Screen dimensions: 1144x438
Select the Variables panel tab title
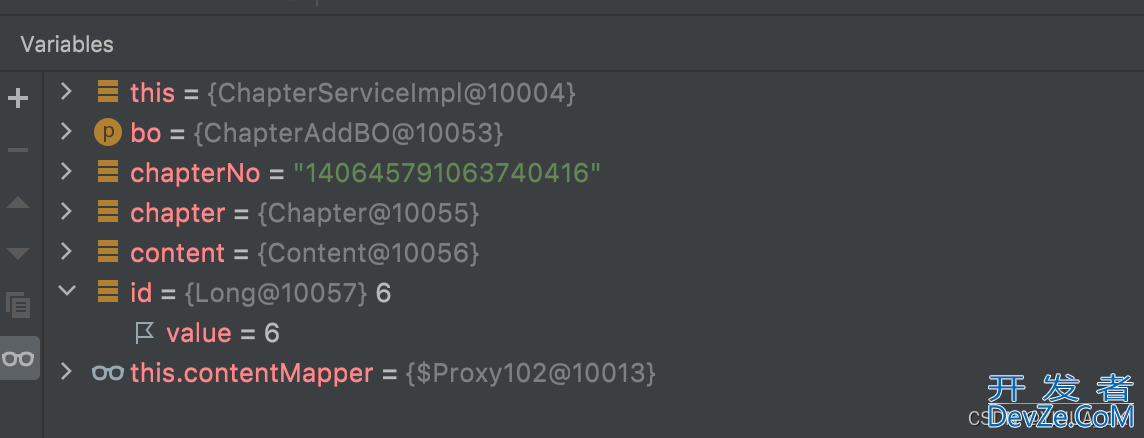click(67, 45)
